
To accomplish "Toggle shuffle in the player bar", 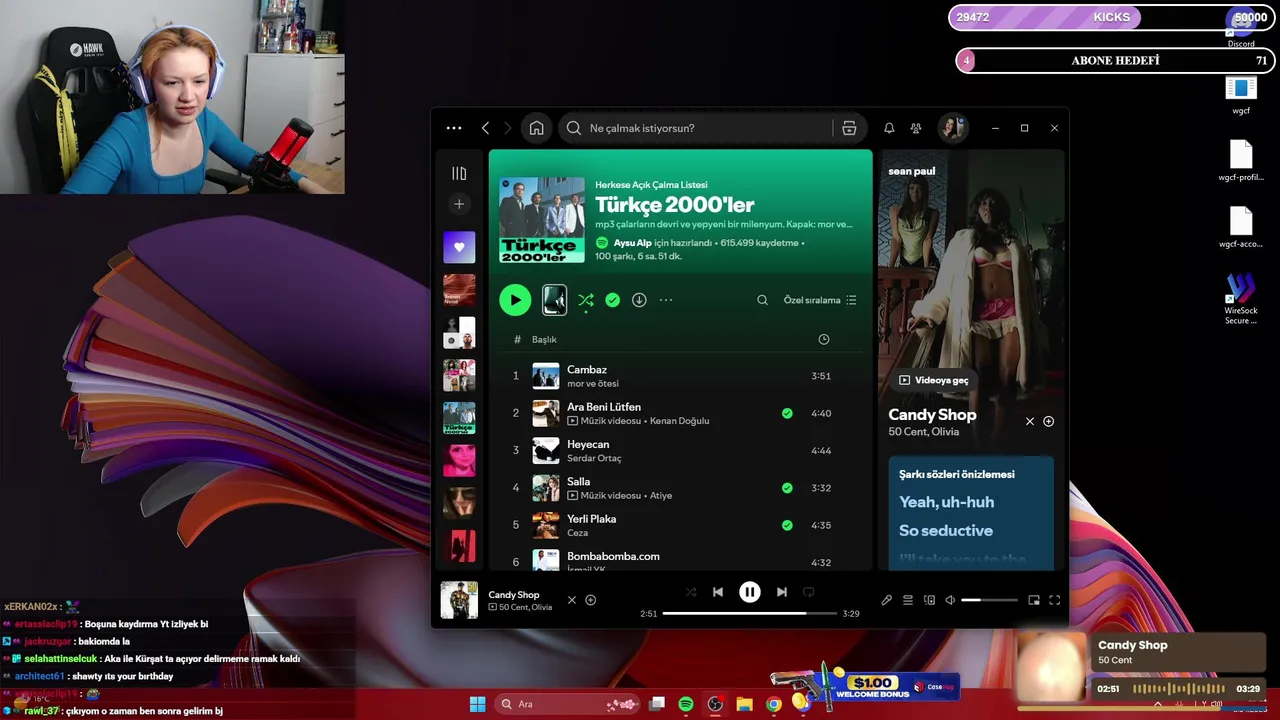I will click(x=691, y=592).
